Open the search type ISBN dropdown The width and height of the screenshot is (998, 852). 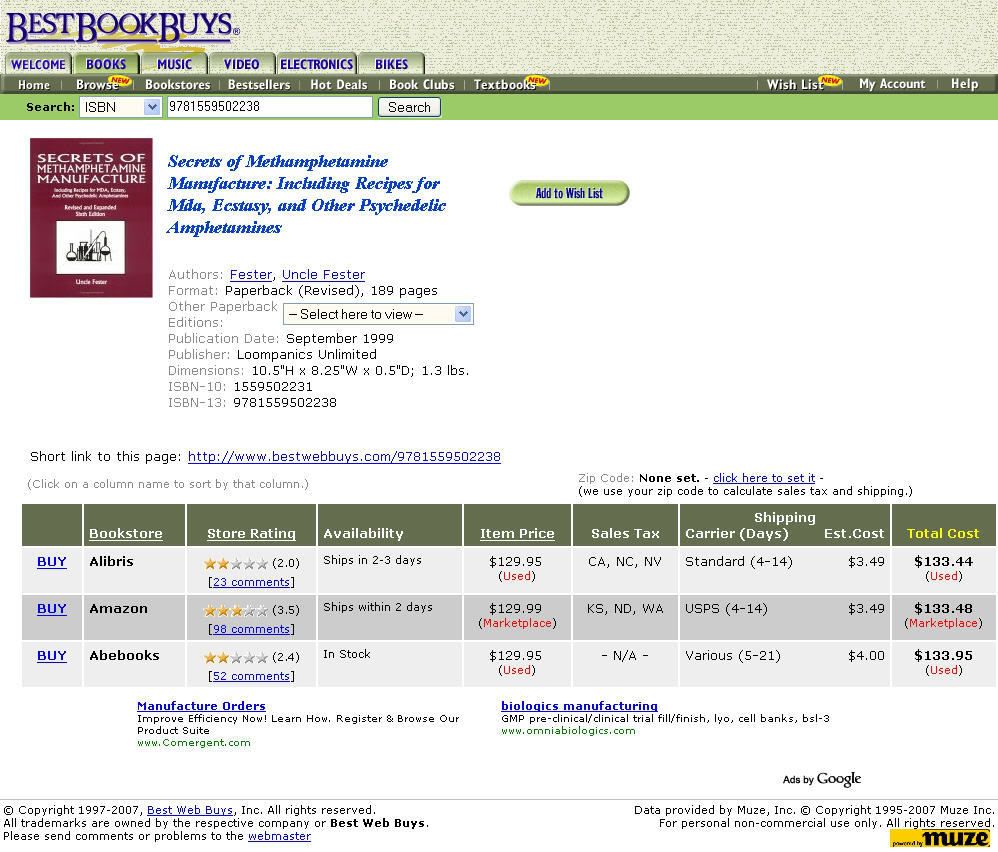pyautogui.click(x=120, y=107)
